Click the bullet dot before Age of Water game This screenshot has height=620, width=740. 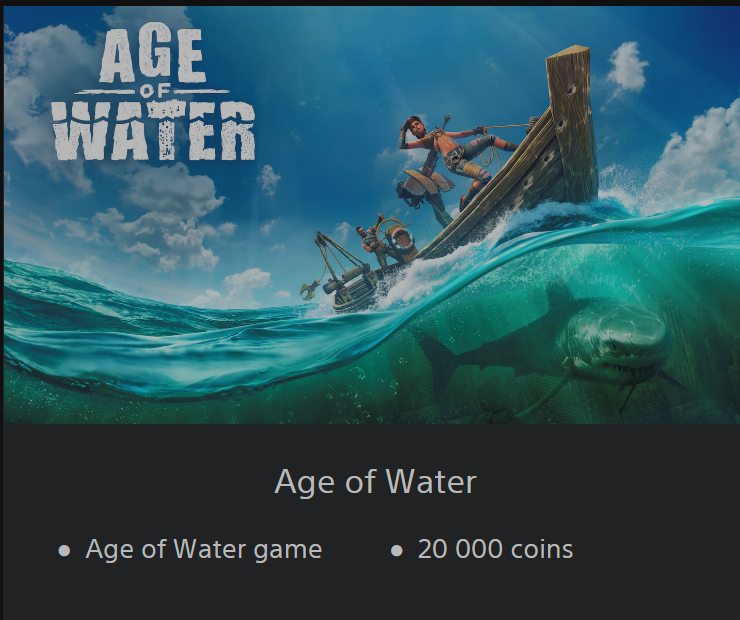[x=64, y=551]
